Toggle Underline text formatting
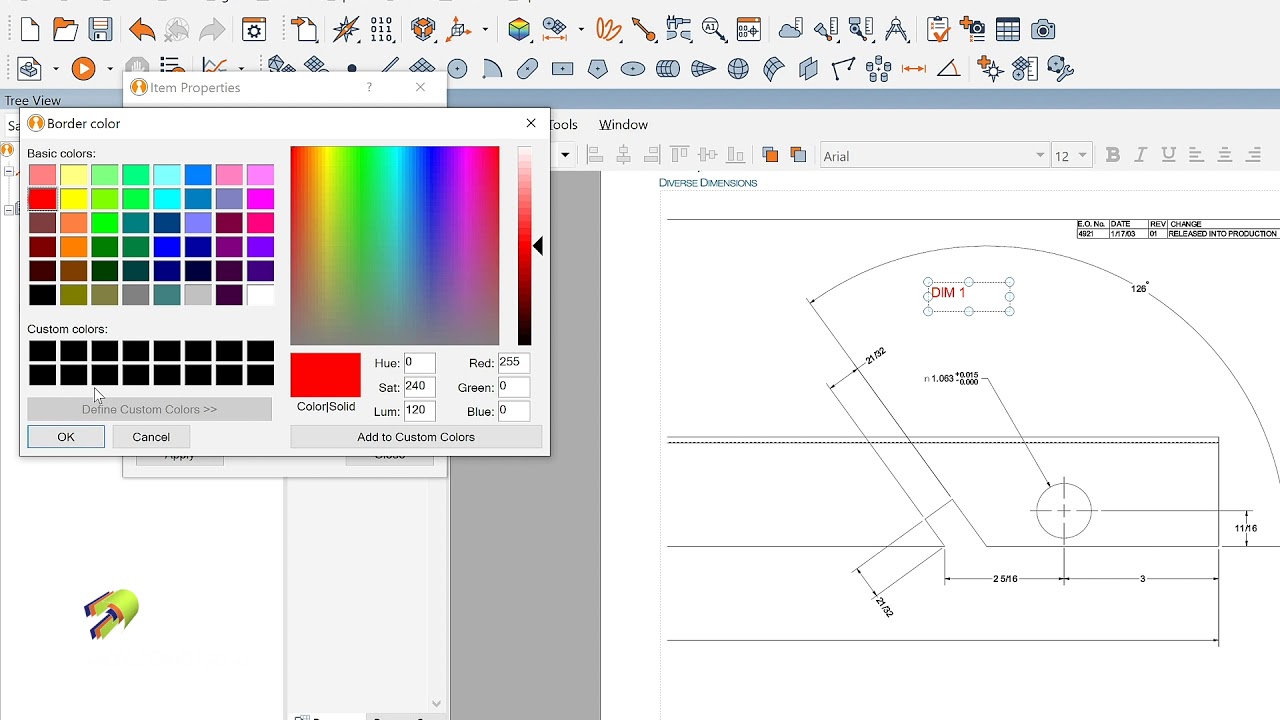The height and width of the screenshot is (720, 1280). coord(1168,155)
